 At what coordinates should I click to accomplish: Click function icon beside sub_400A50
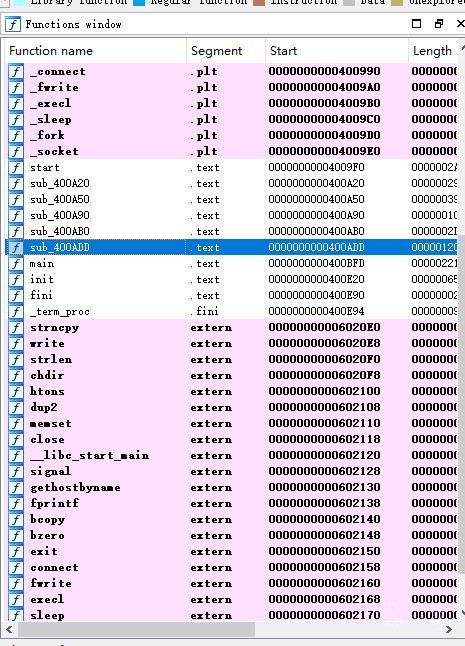coord(16,199)
